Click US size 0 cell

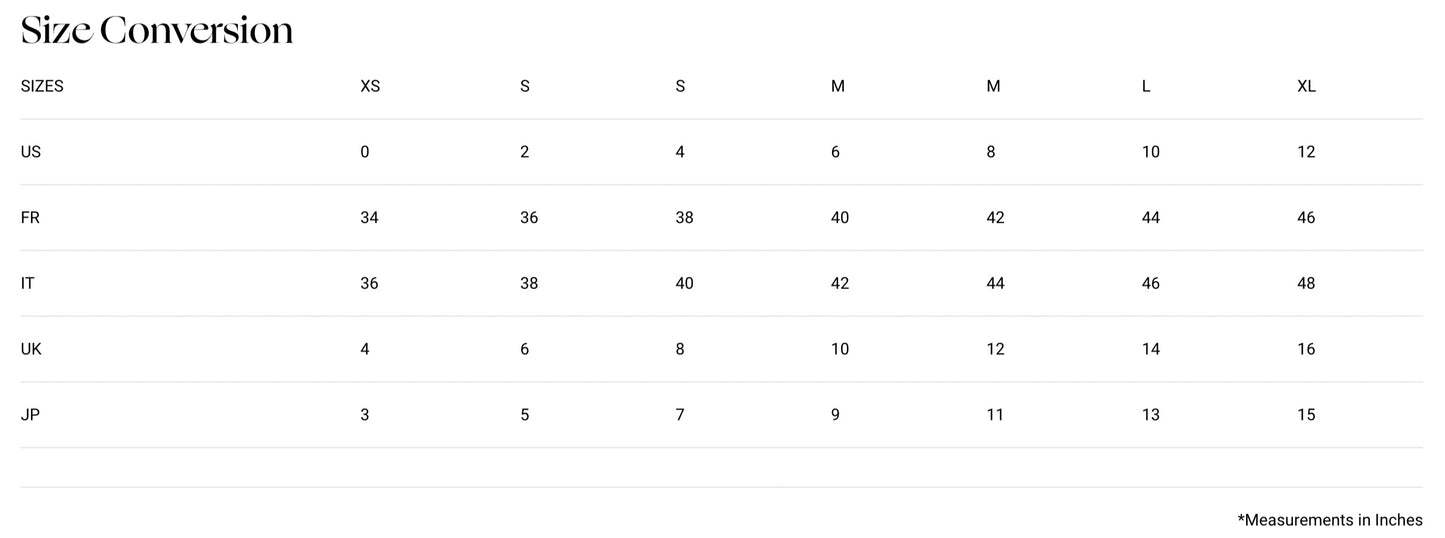click(x=365, y=152)
